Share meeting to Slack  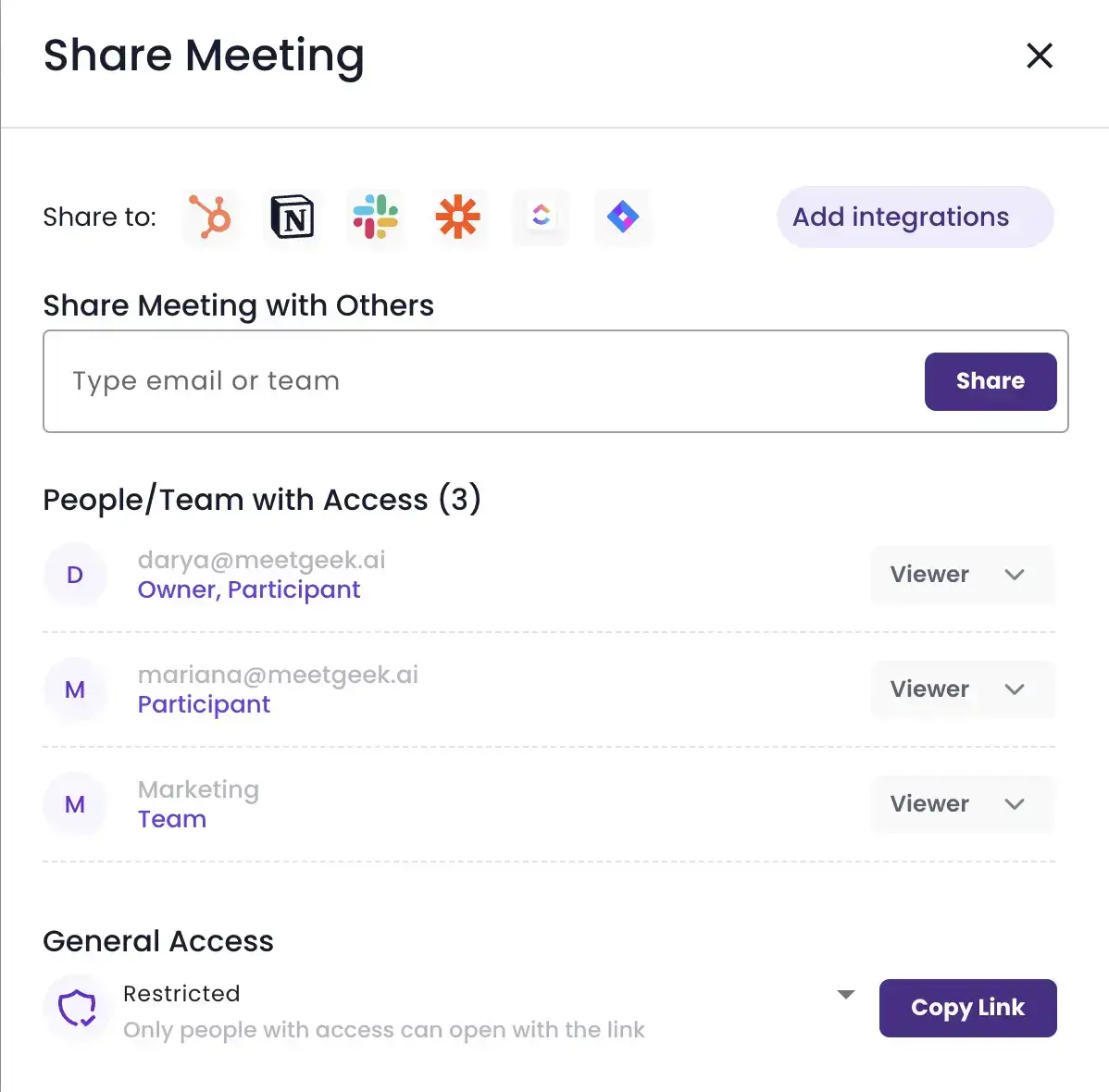pyautogui.click(x=376, y=217)
